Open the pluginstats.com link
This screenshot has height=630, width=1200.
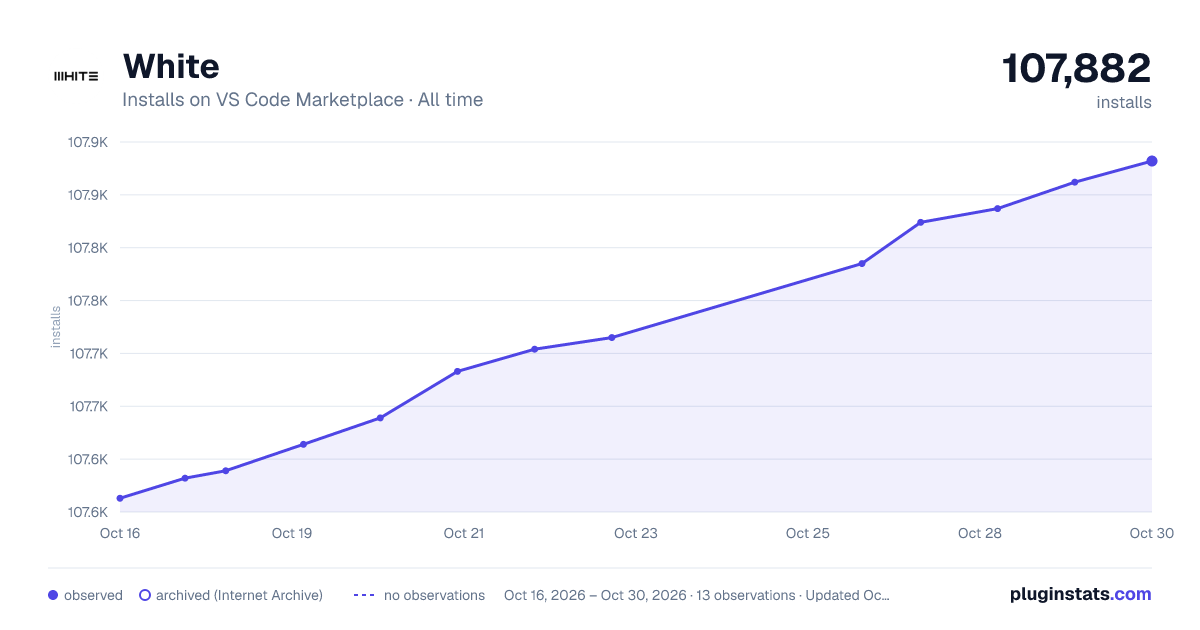point(1080,594)
